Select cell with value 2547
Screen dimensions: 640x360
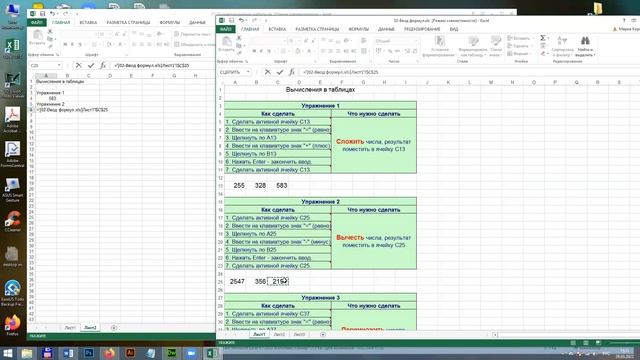point(235,281)
